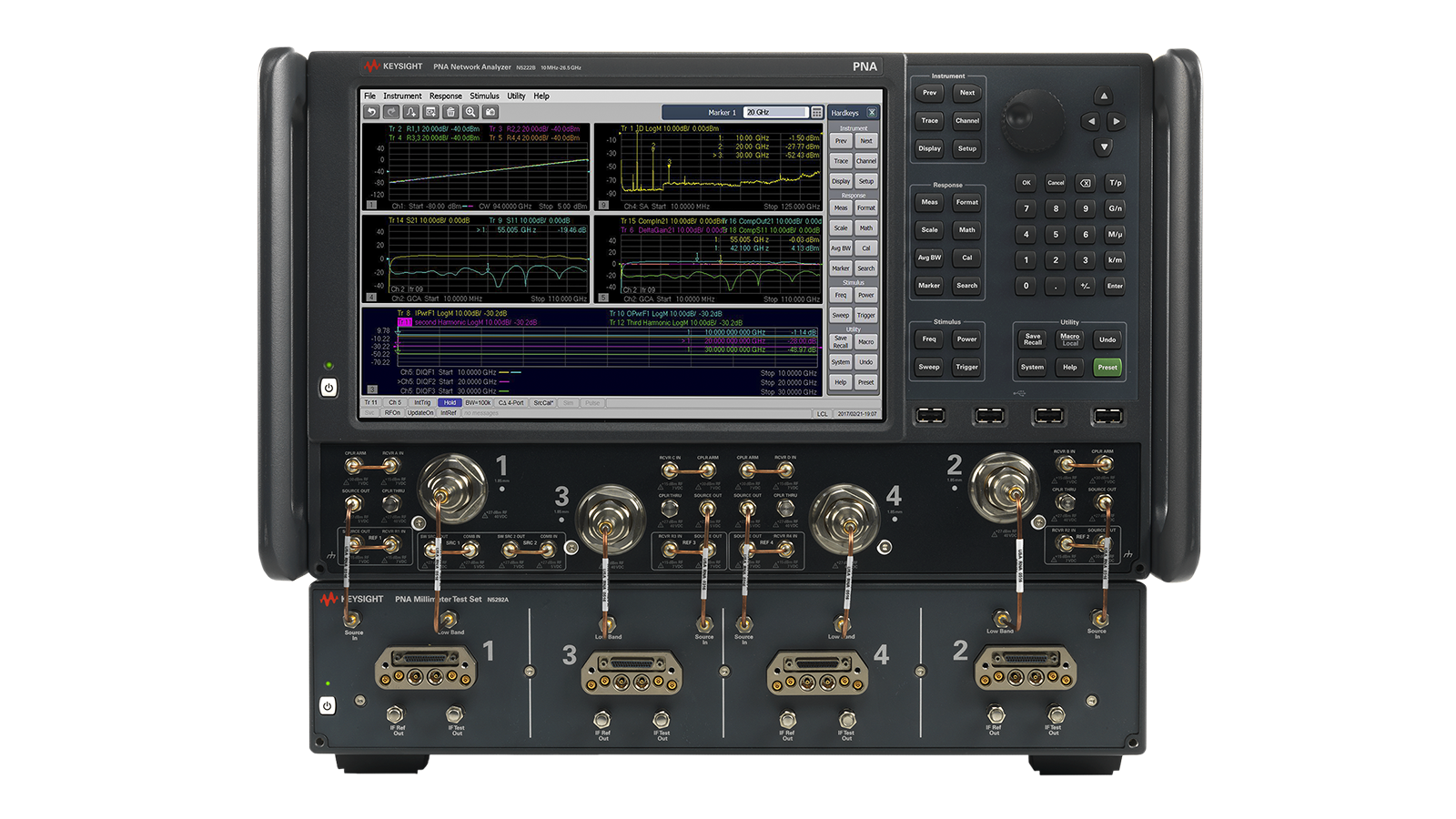The image size is (1456, 819).
Task: Close the on-screen Hardkeys panel
Action: 872,113
